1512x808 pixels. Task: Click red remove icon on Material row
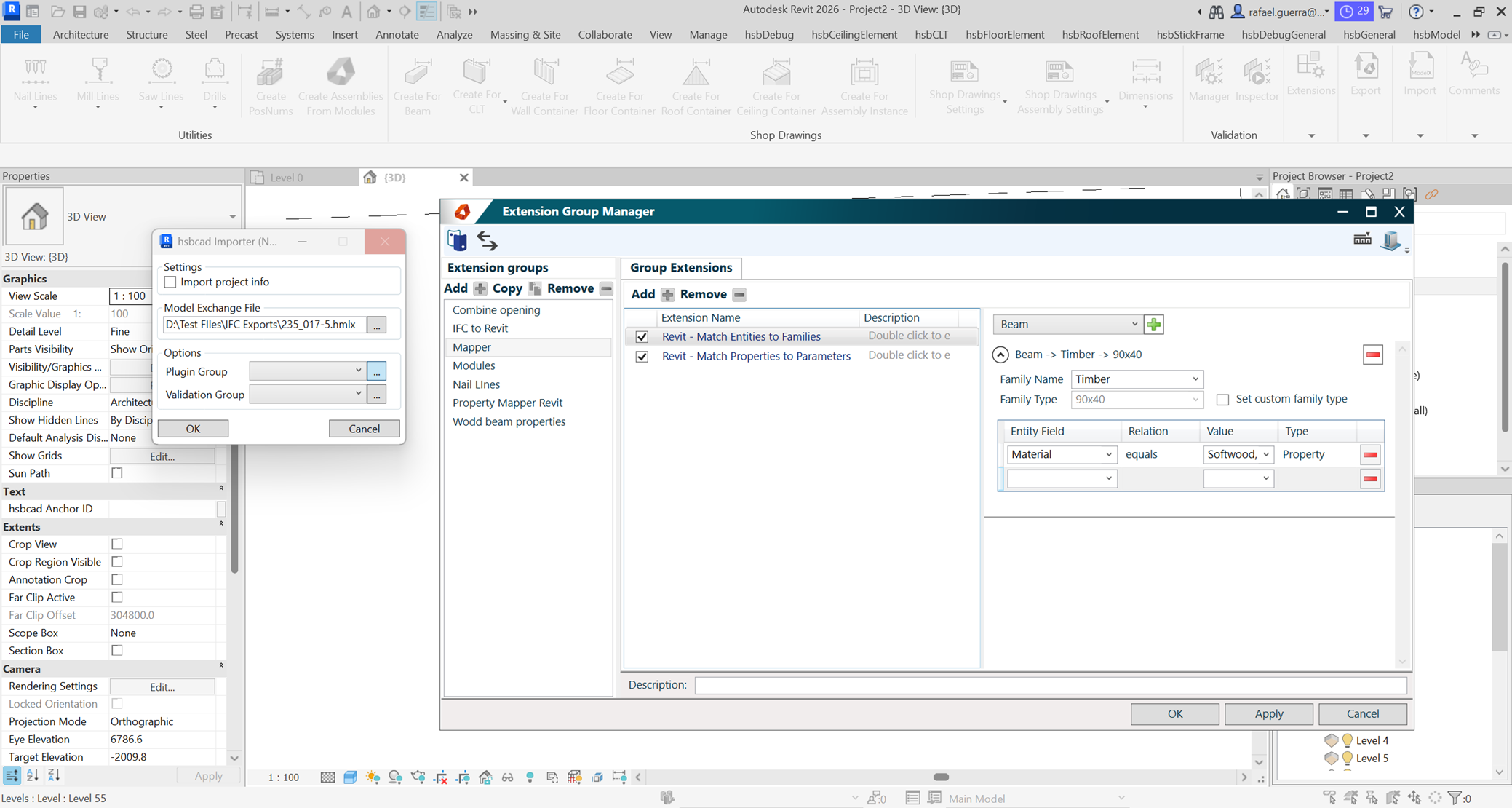(1370, 454)
